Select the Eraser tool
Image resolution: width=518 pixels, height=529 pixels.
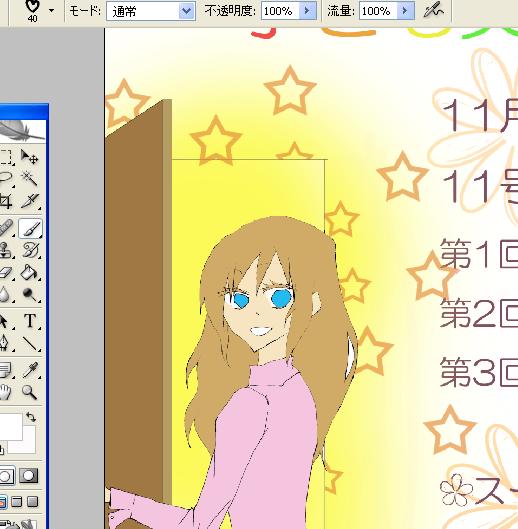pos(6,272)
